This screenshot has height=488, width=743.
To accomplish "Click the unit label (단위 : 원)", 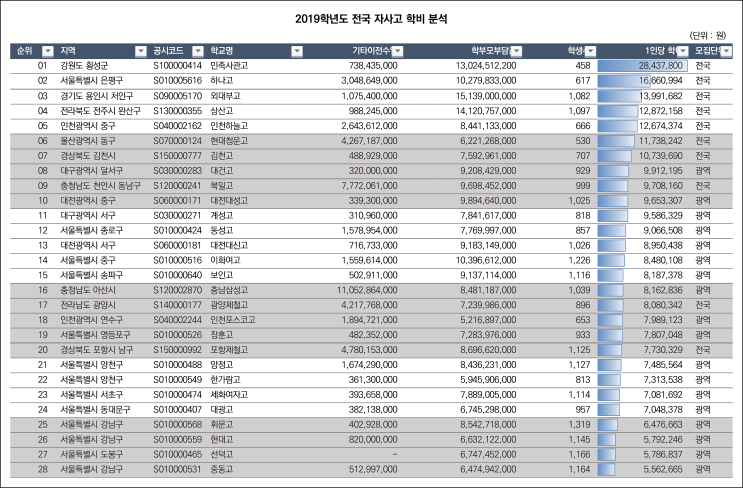I will (x=707, y=35).
